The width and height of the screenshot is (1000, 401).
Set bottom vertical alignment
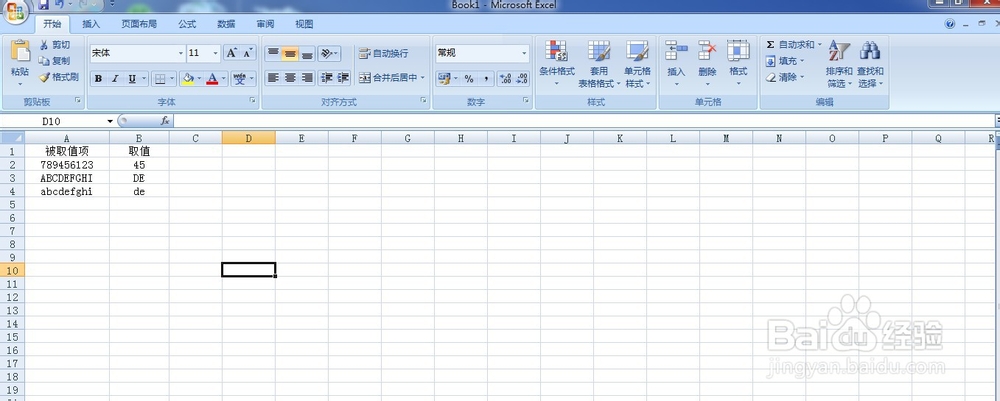pos(307,54)
